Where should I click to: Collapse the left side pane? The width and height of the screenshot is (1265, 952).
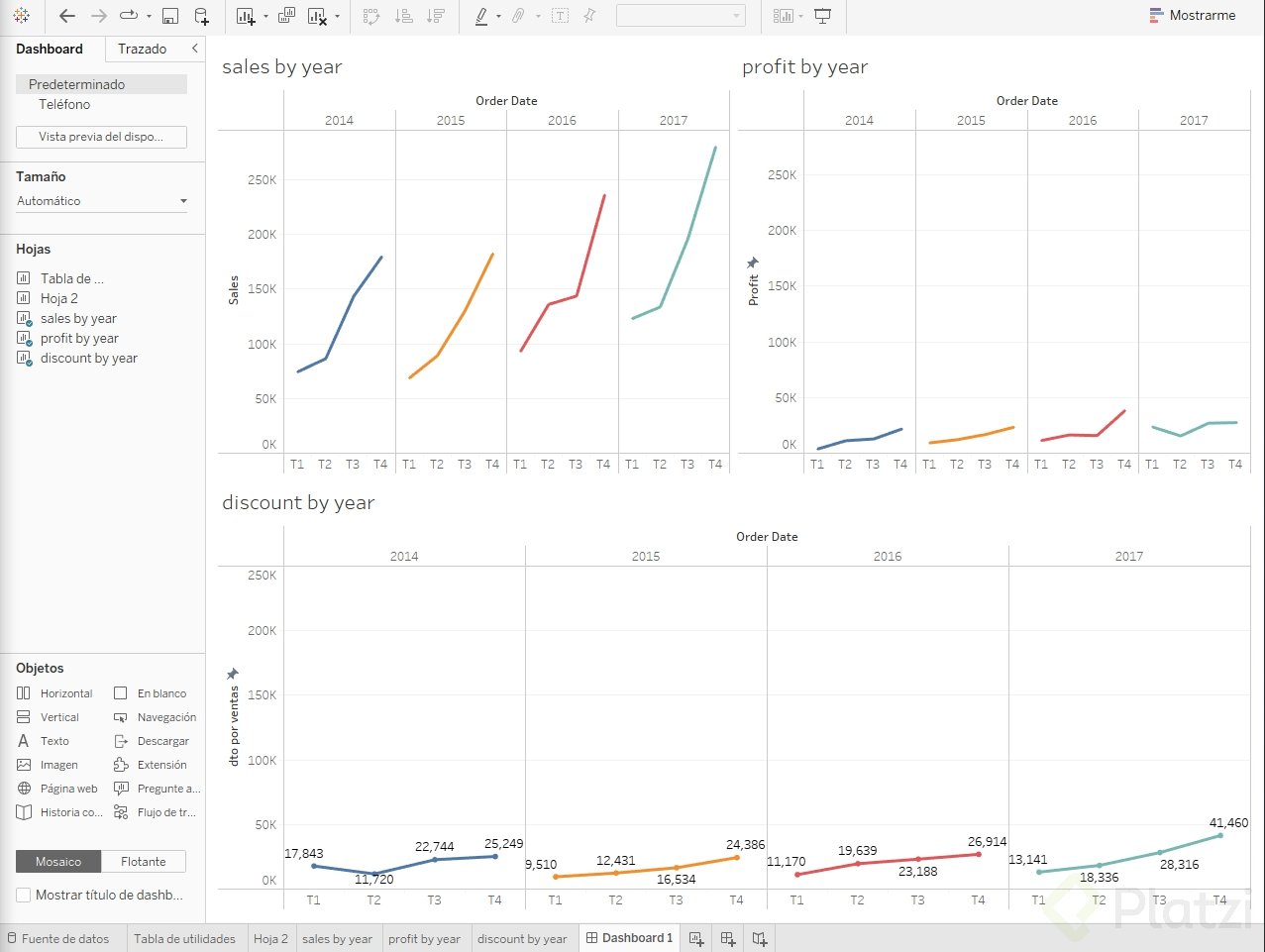[194, 48]
